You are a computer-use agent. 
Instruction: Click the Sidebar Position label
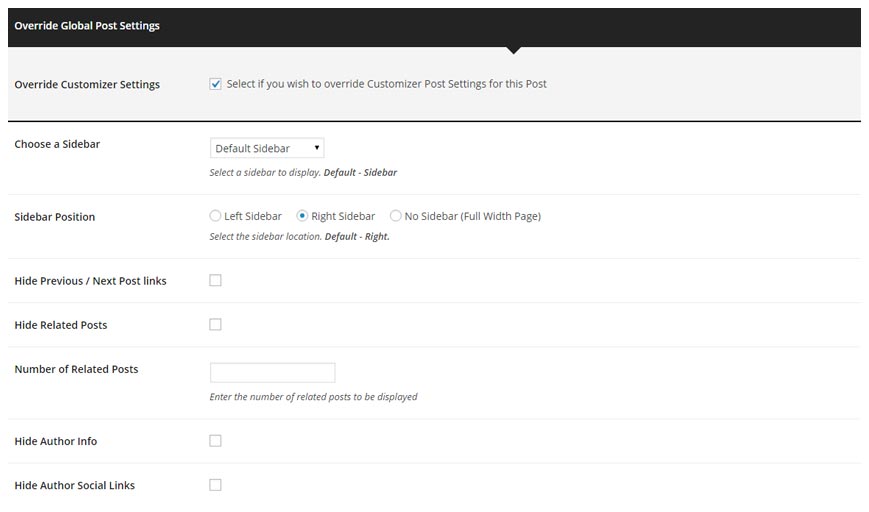[55, 217]
